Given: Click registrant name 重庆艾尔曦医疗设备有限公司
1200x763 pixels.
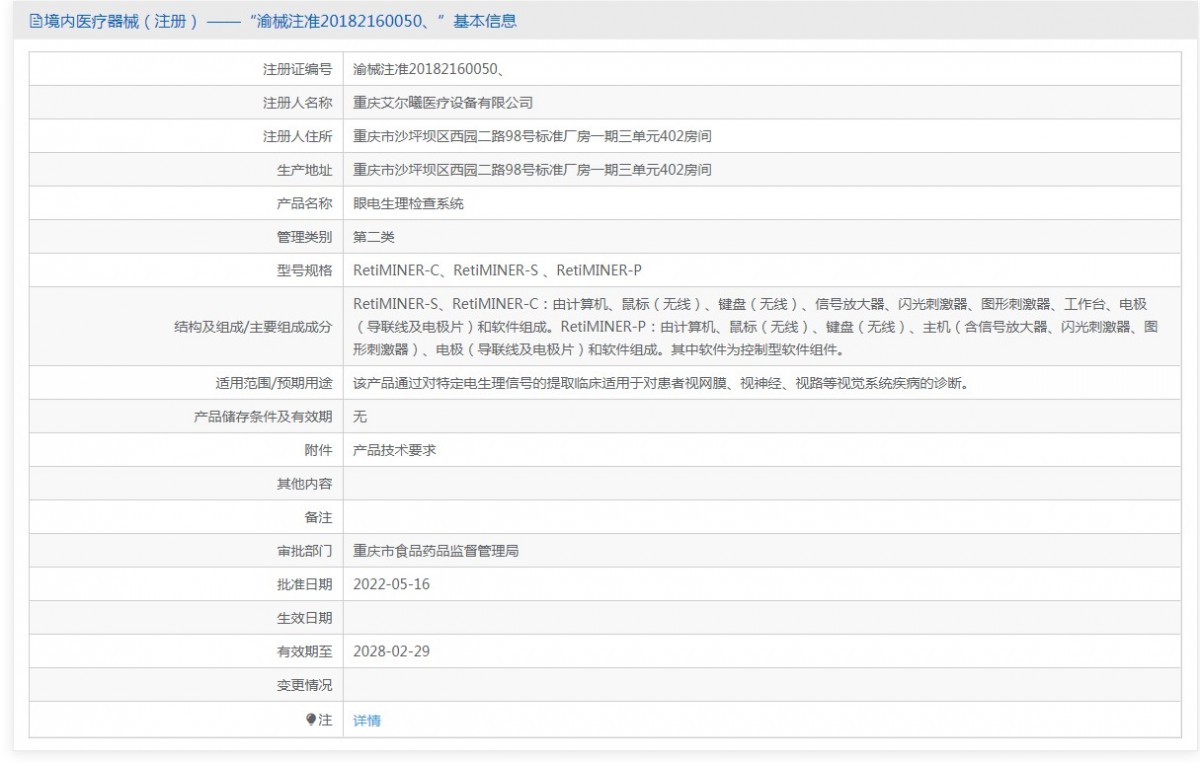Looking at the screenshot, I should 443,102.
